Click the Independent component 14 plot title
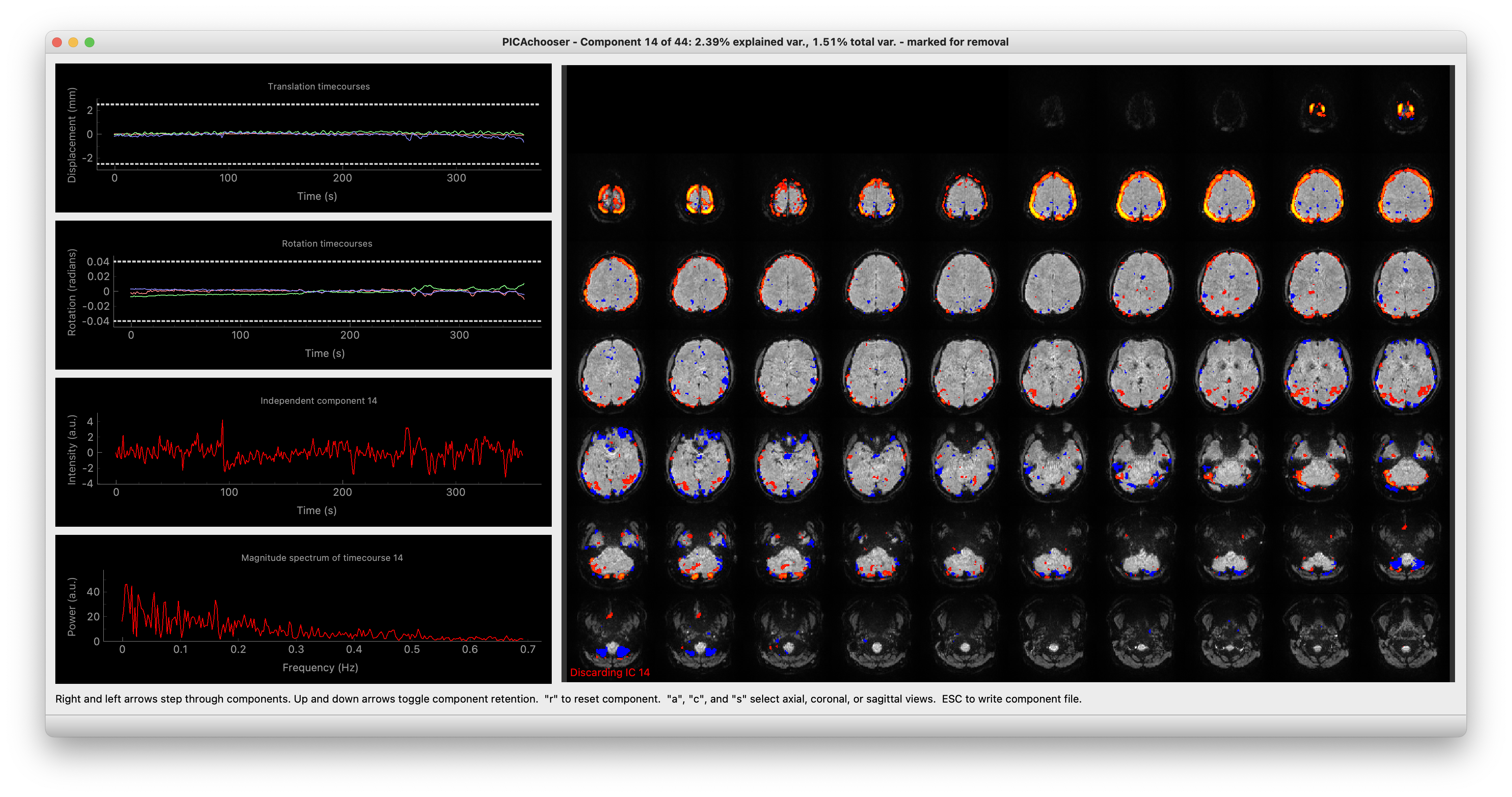 pyautogui.click(x=319, y=401)
